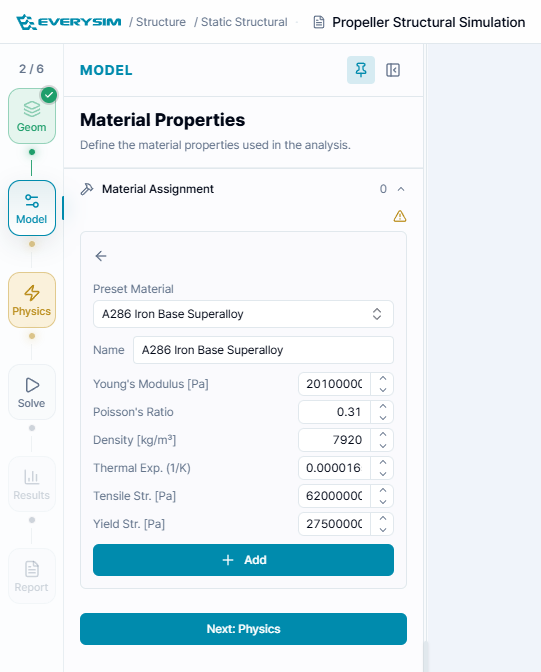Collapse the Material Assignment section

(x=401, y=189)
